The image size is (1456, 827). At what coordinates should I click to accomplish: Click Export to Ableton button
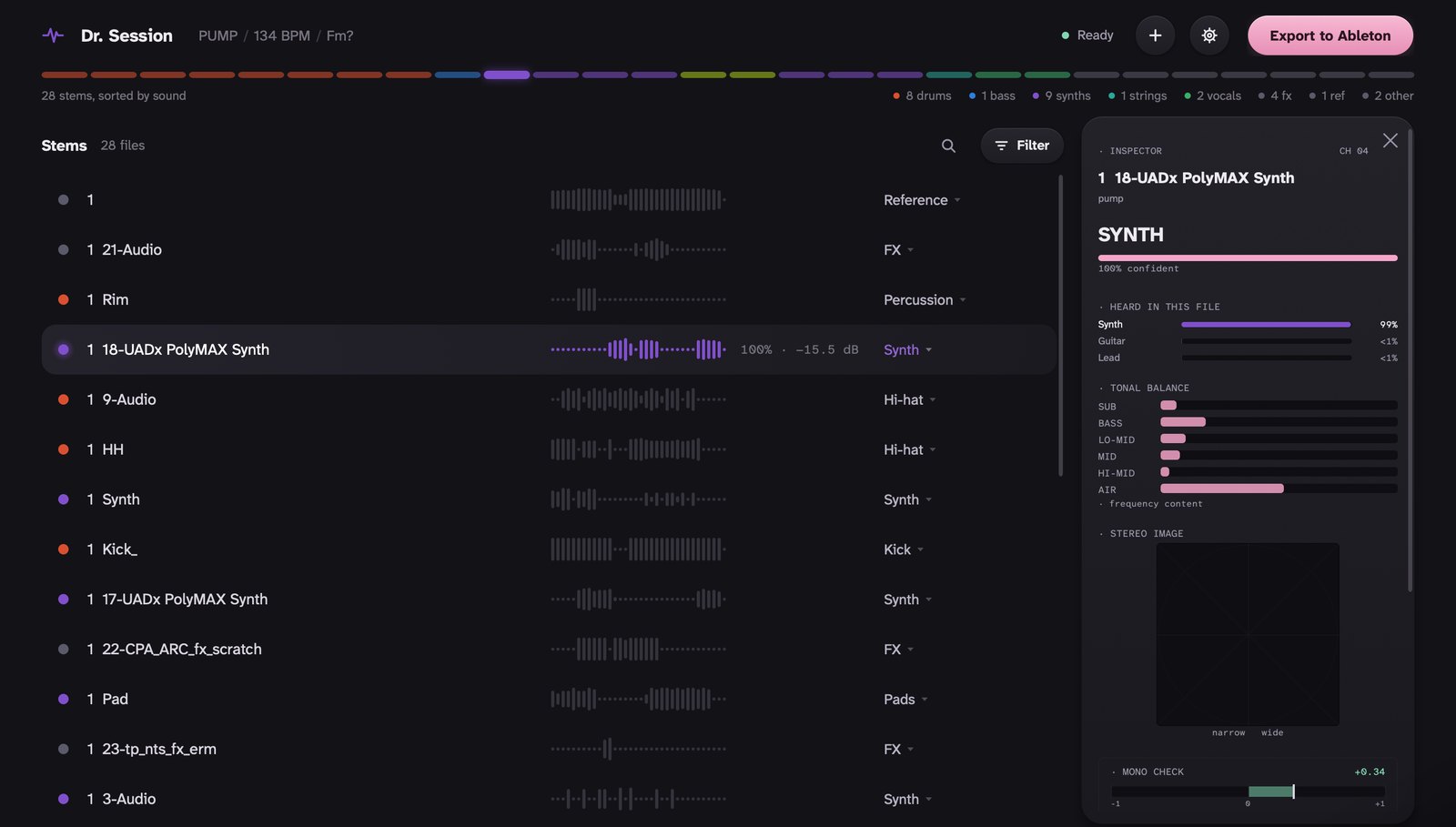click(1330, 35)
